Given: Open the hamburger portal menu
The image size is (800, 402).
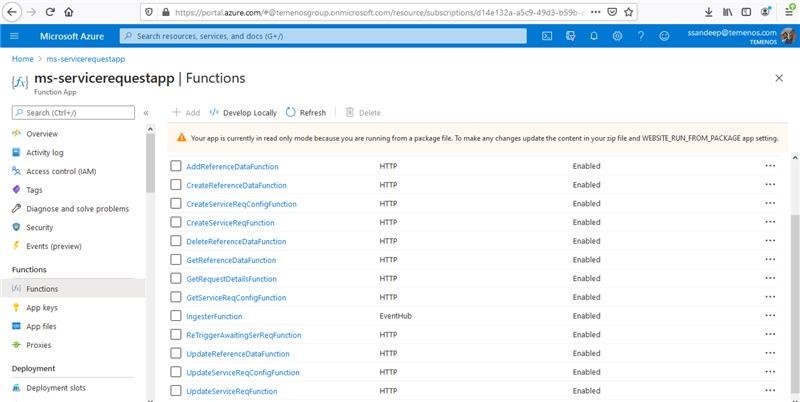Looking at the screenshot, I should (x=15, y=36).
